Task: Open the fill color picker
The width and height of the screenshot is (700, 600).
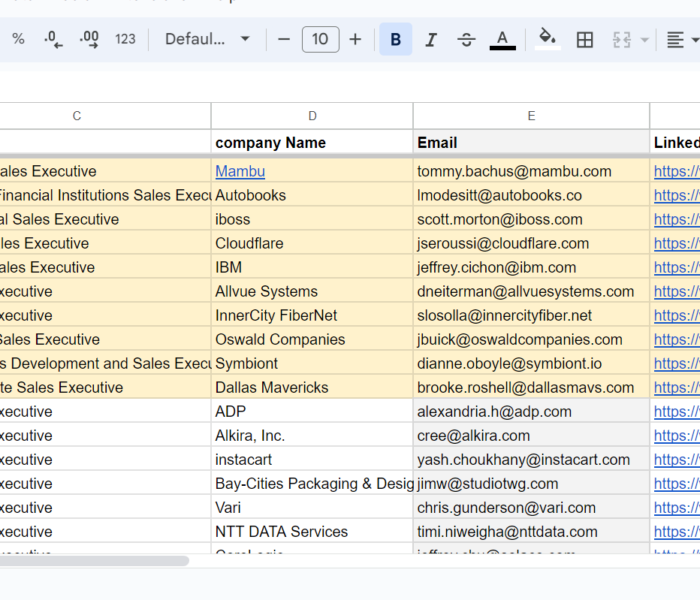Action: pyautogui.click(x=548, y=39)
